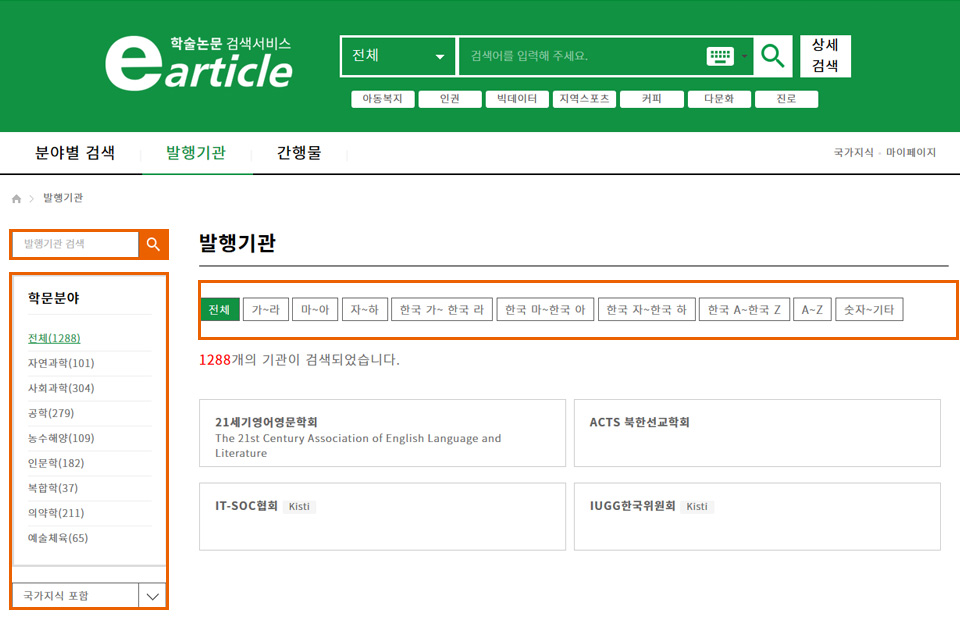
Task: Filter by 복합학(37) category
Action: (53, 488)
